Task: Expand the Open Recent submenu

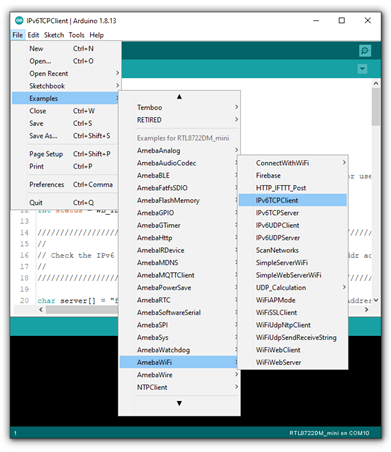Action: pos(65,73)
